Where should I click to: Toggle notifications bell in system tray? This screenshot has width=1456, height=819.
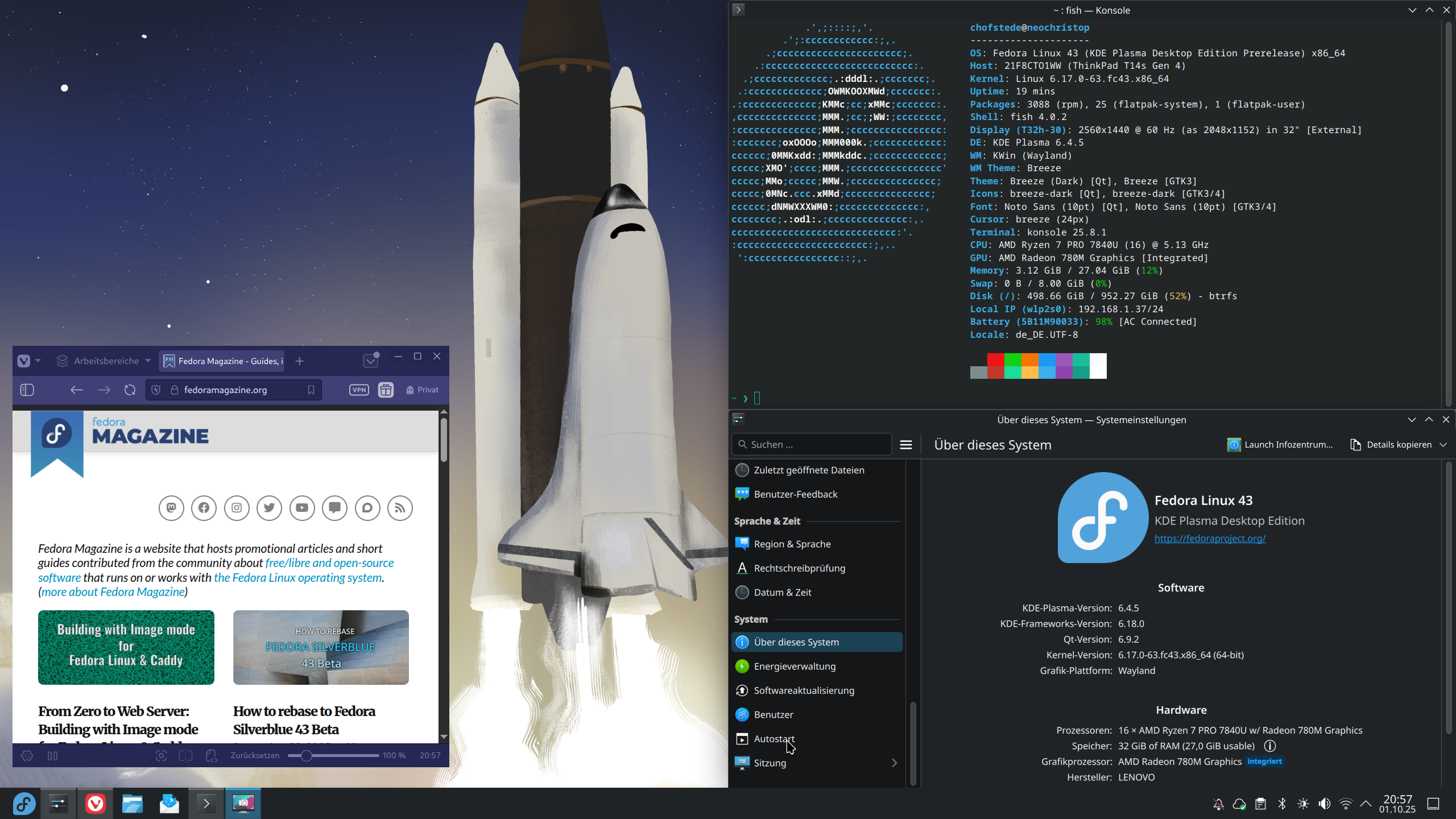coord(1218,804)
